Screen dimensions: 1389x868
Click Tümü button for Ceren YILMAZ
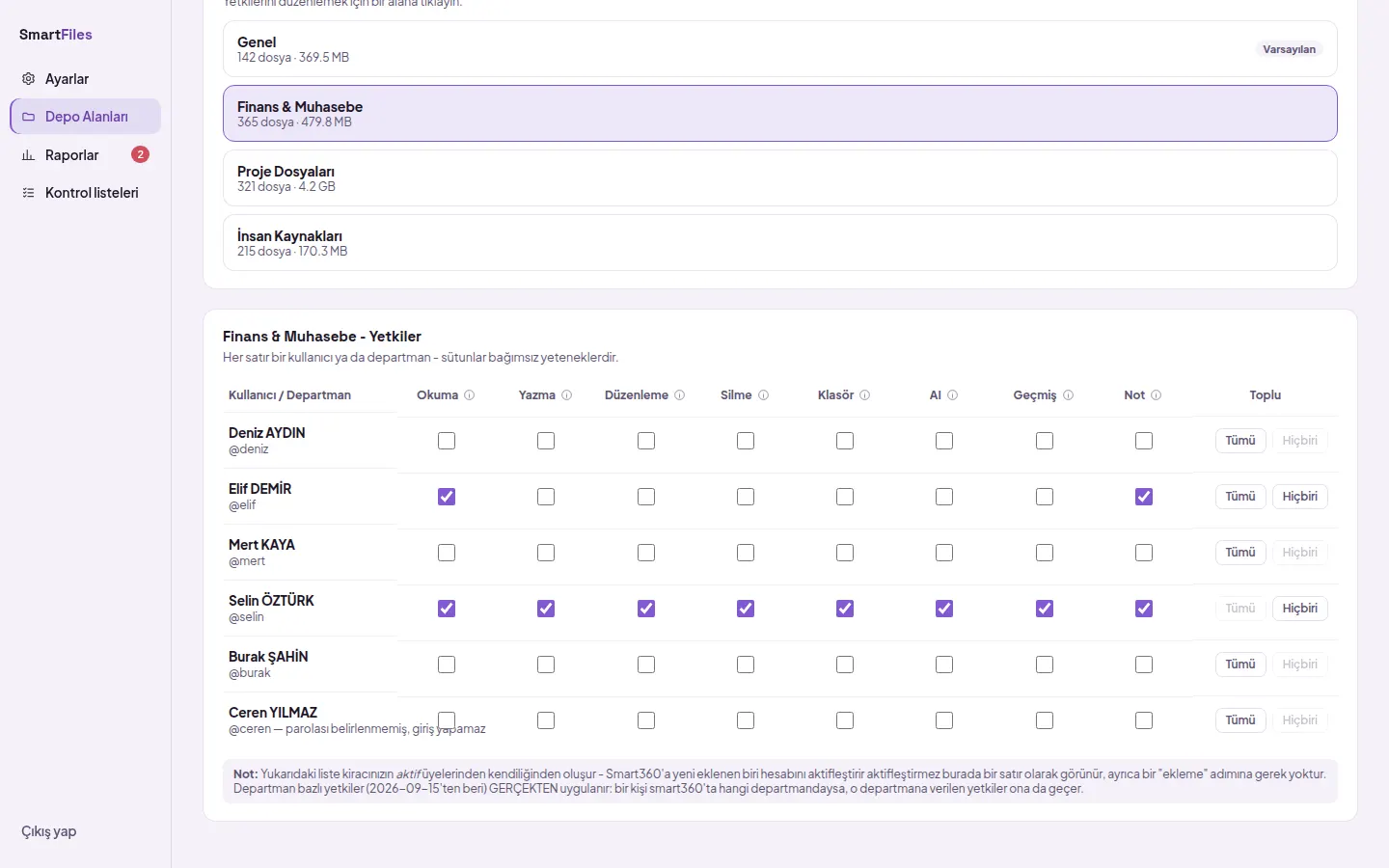click(1240, 720)
